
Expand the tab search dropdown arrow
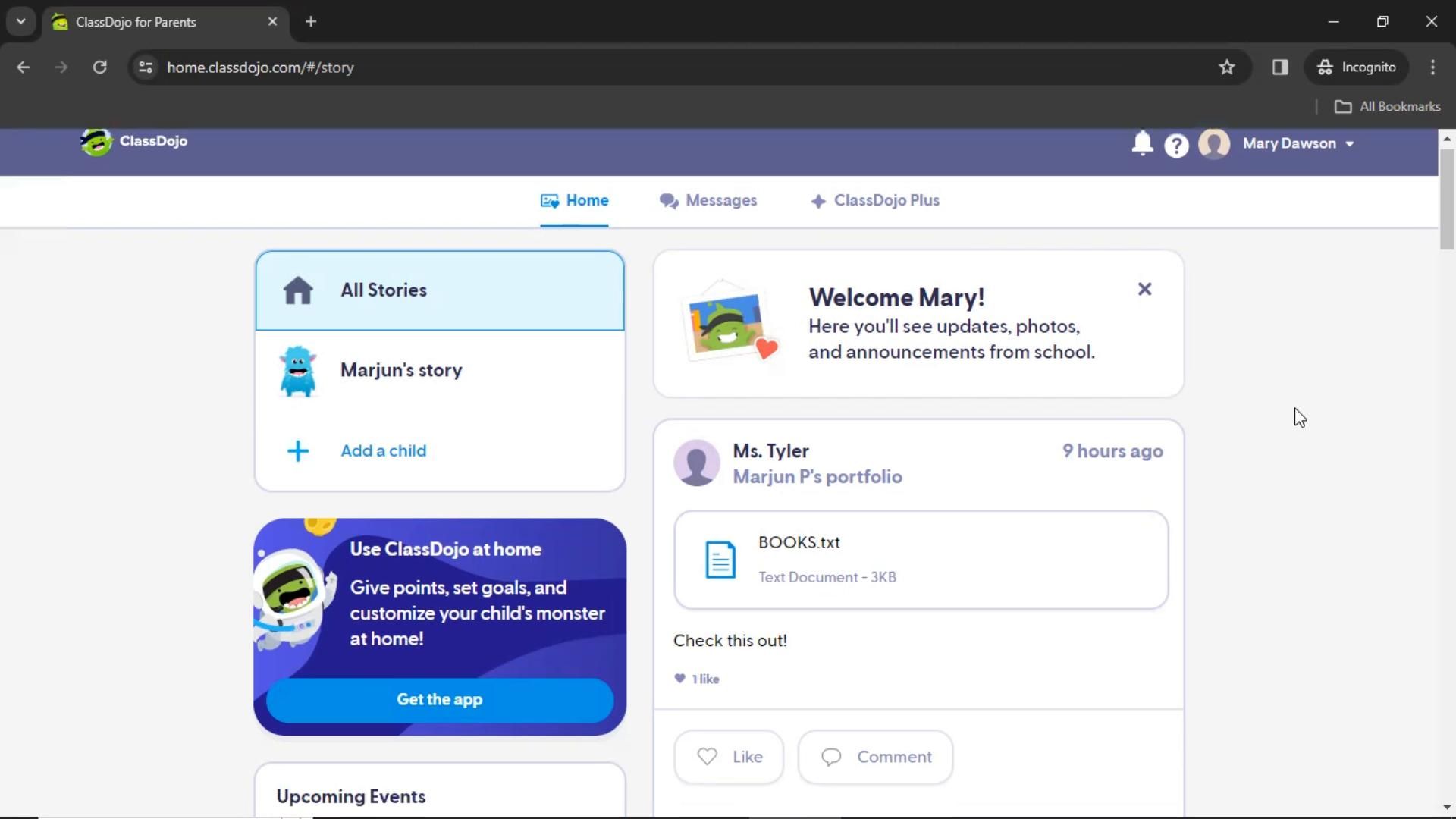(x=20, y=21)
